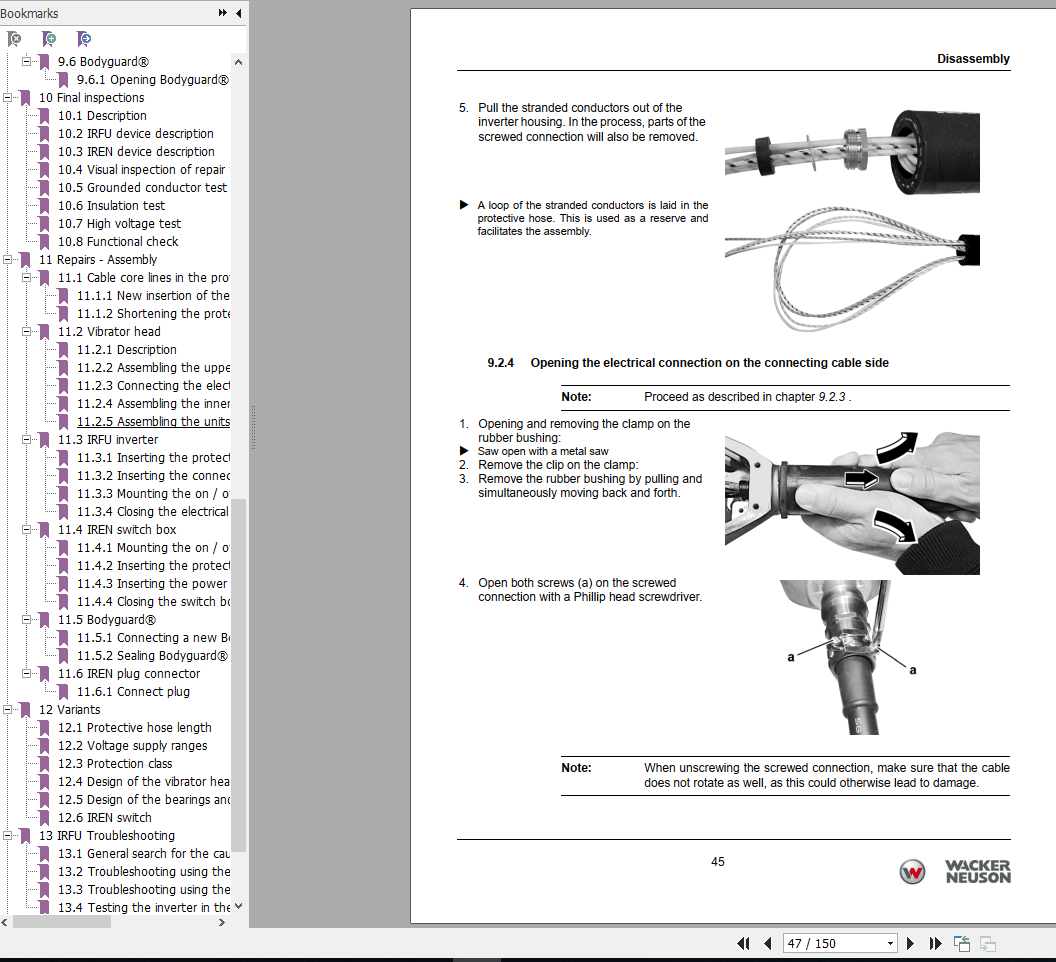This screenshot has width=1056, height=962.
Task: Open bookmark 10.5 Grounded conductor test
Action: tap(142, 187)
